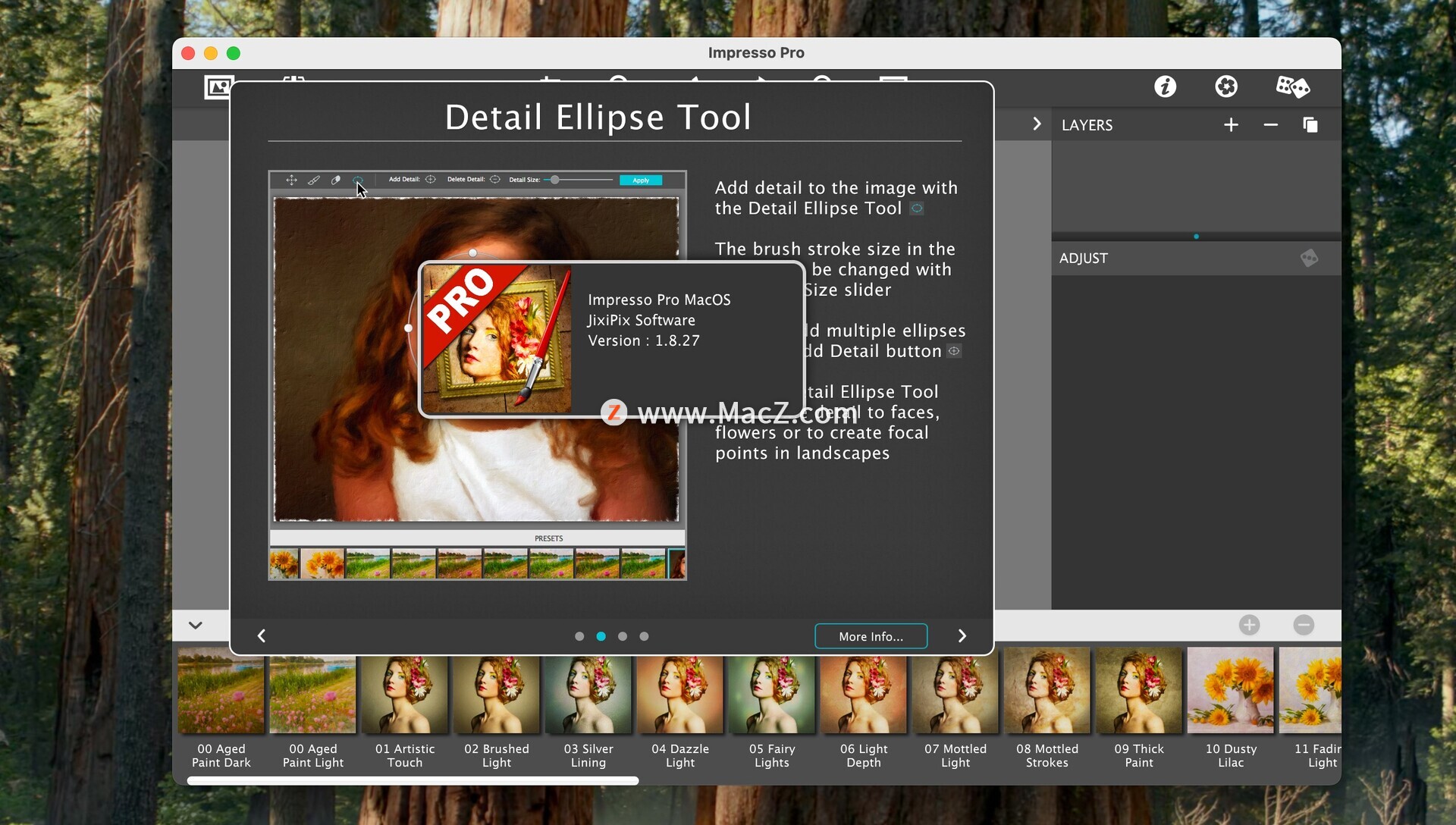Select the 11 Fading Light preset thumbnail
Screen dimensions: 1456x825
[1310, 690]
